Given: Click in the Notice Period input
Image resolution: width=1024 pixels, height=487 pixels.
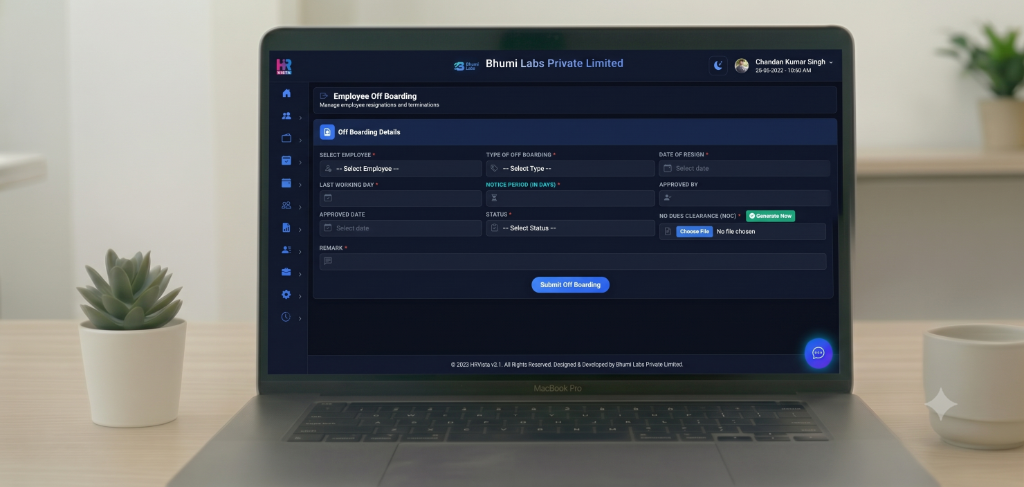Looking at the screenshot, I should tap(570, 198).
